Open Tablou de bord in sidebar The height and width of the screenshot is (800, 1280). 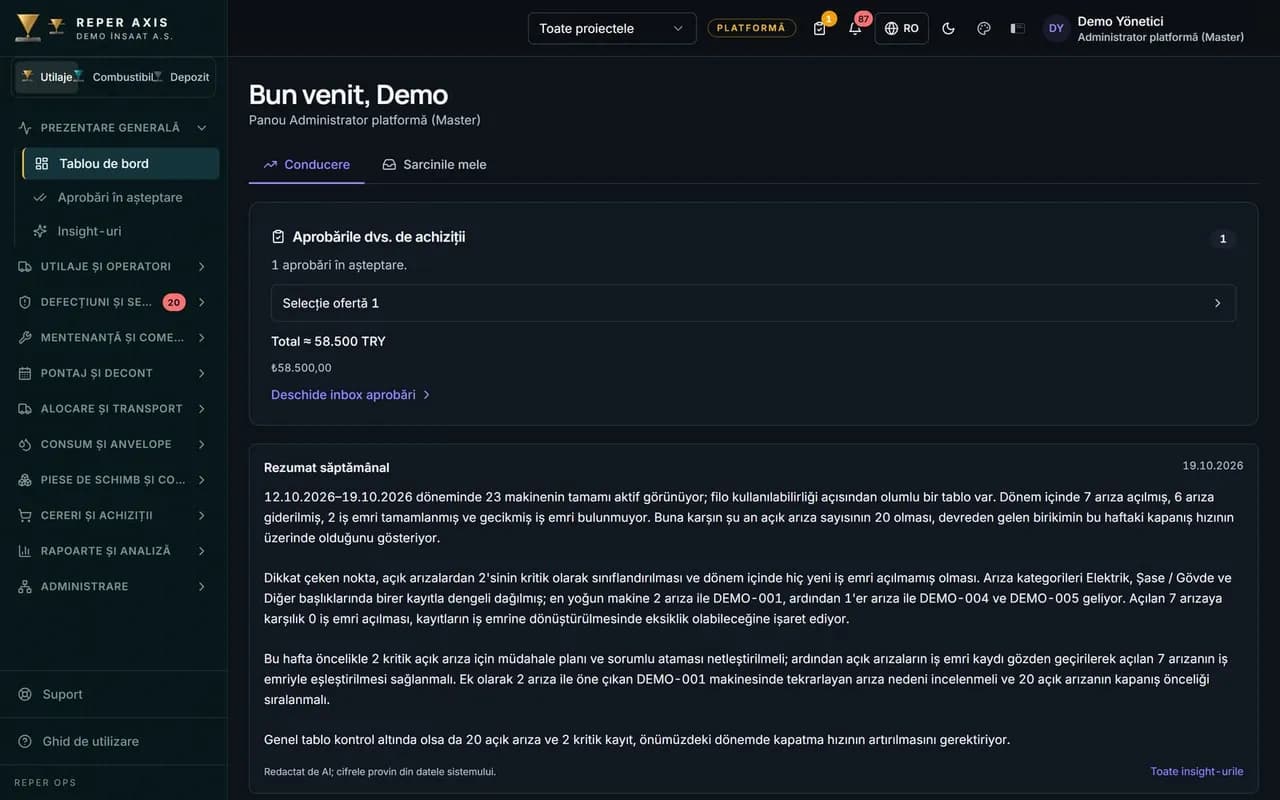coord(120,163)
